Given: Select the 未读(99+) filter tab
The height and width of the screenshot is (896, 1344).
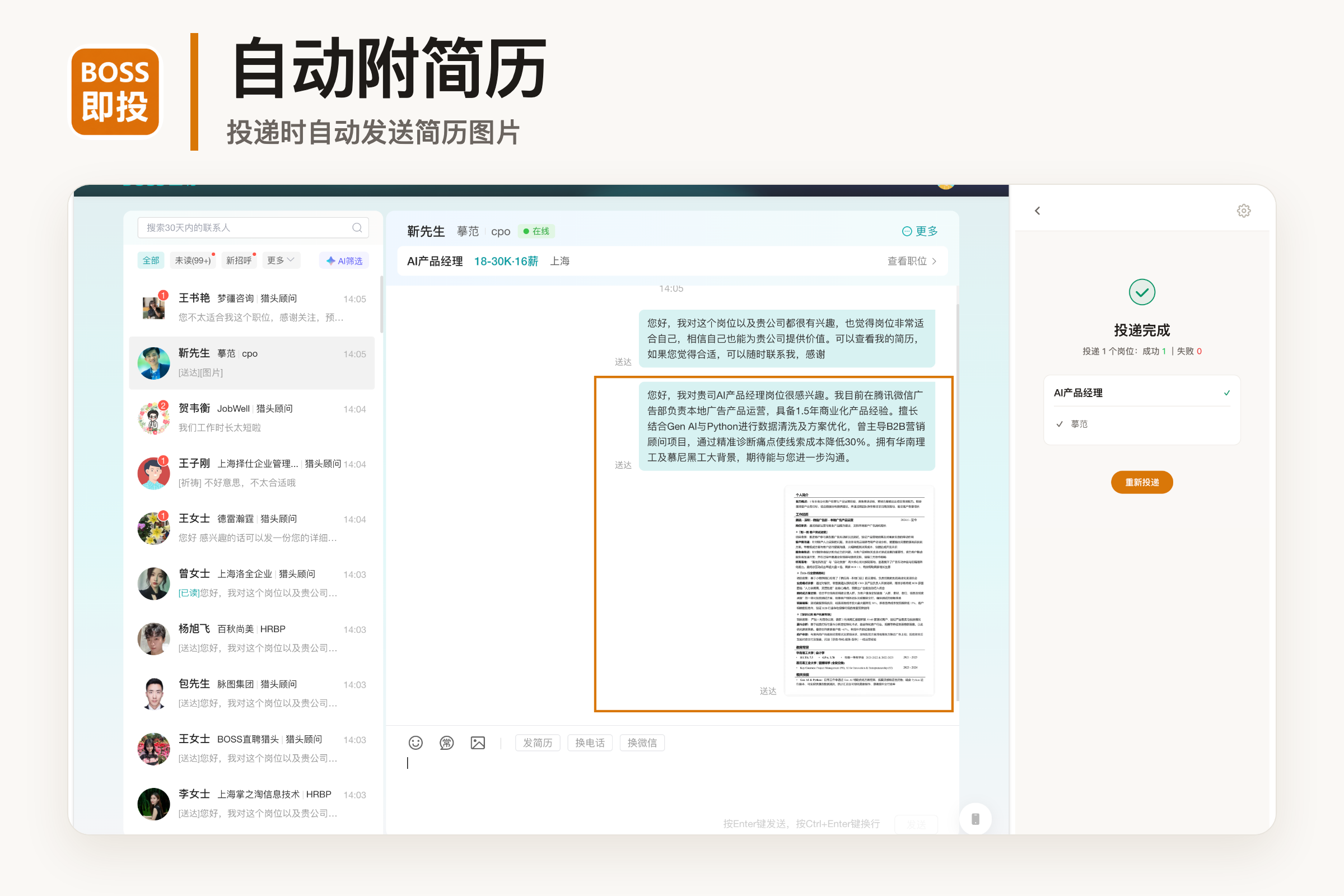Looking at the screenshot, I should [x=193, y=260].
